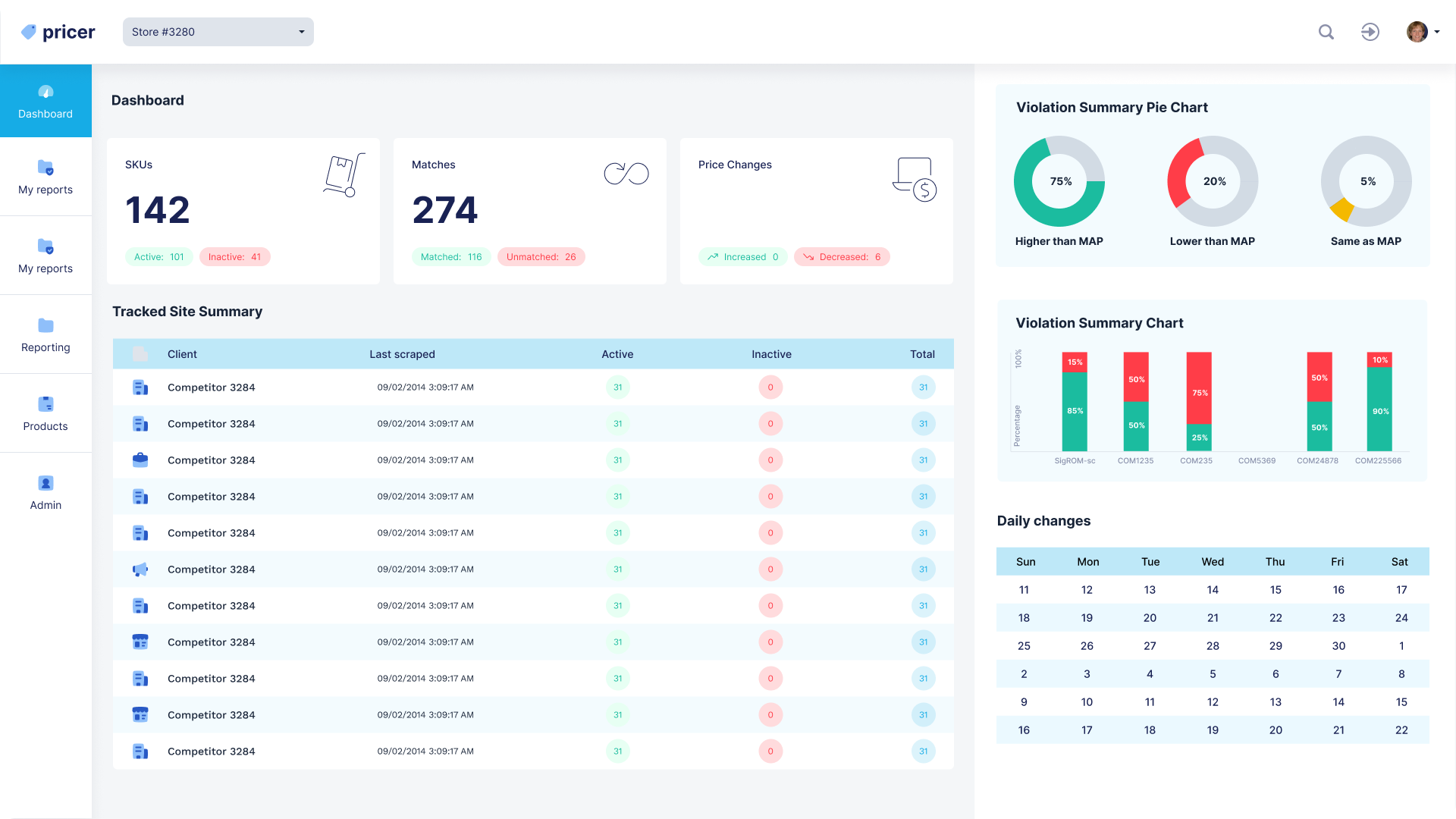Click the briefcase icon in site table

tap(140, 460)
